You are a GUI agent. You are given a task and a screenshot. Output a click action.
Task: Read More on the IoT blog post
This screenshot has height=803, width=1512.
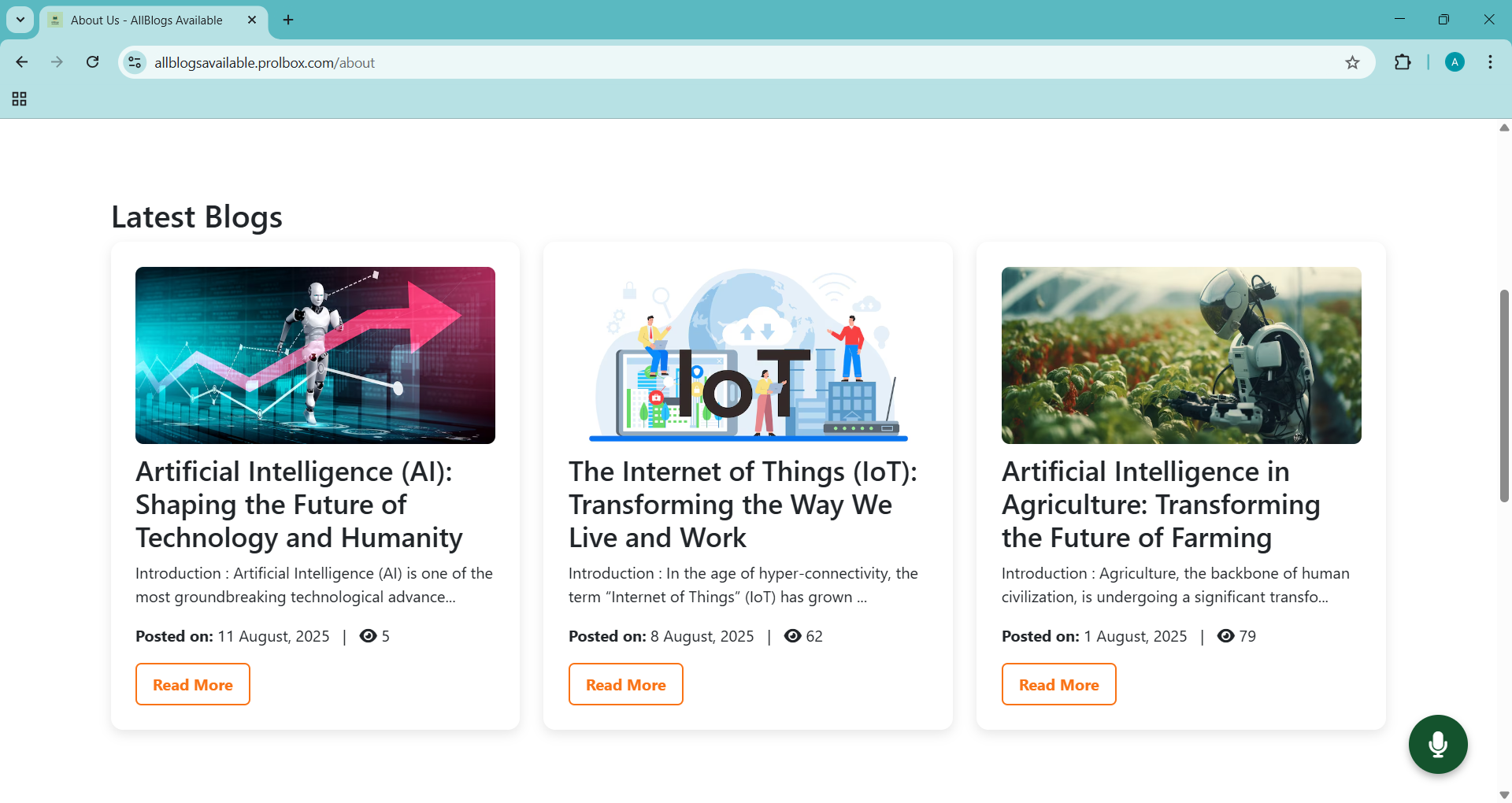(x=625, y=684)
